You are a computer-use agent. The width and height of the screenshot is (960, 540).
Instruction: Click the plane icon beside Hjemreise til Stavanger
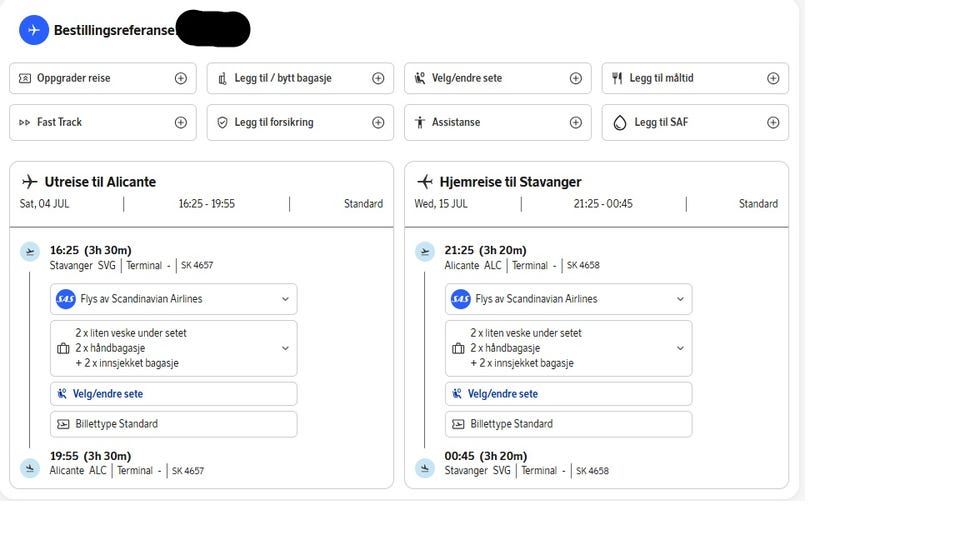424,182
